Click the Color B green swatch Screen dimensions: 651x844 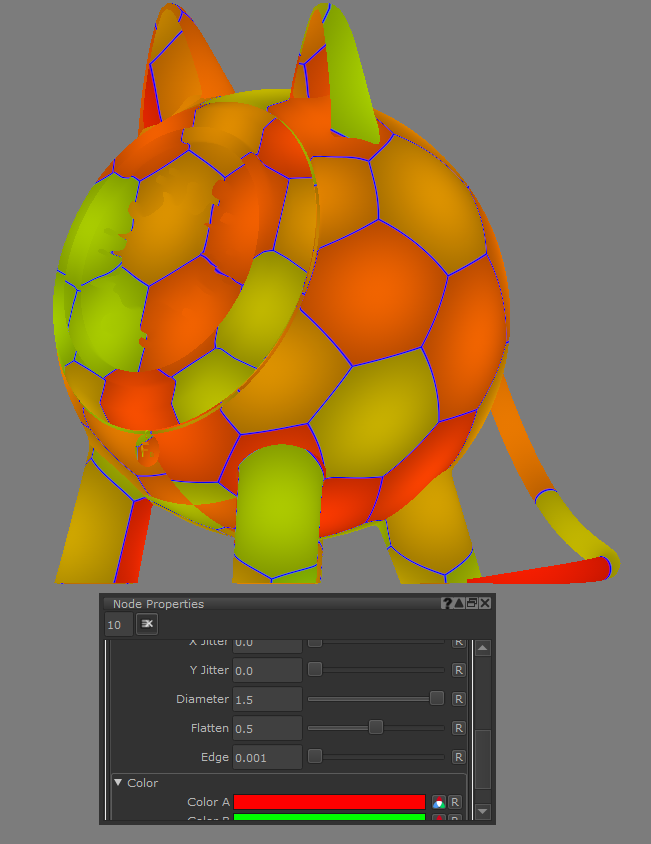tap(329, 818)
